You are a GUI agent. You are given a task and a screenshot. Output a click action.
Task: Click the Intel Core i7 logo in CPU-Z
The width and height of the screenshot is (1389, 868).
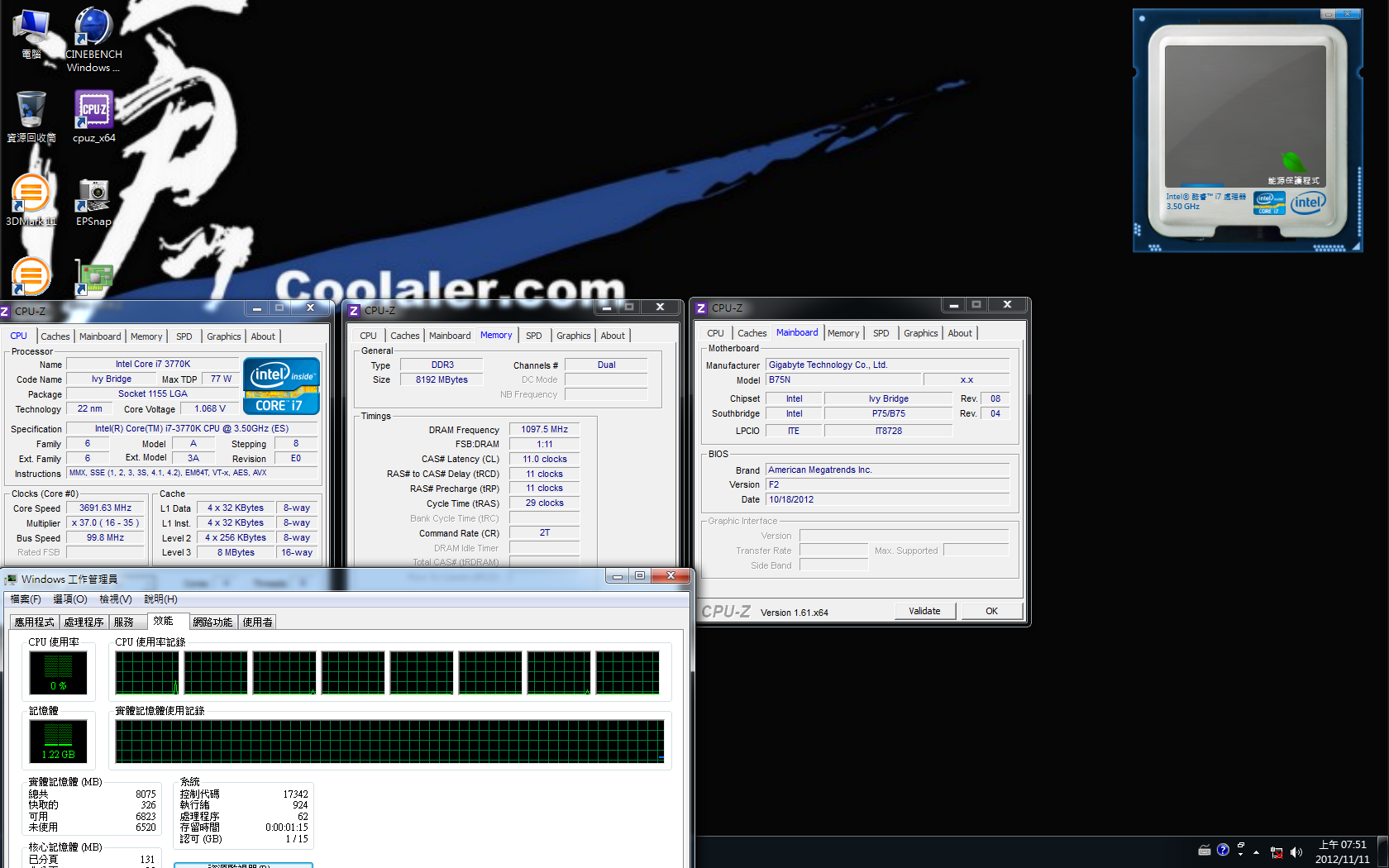[281, 385]
